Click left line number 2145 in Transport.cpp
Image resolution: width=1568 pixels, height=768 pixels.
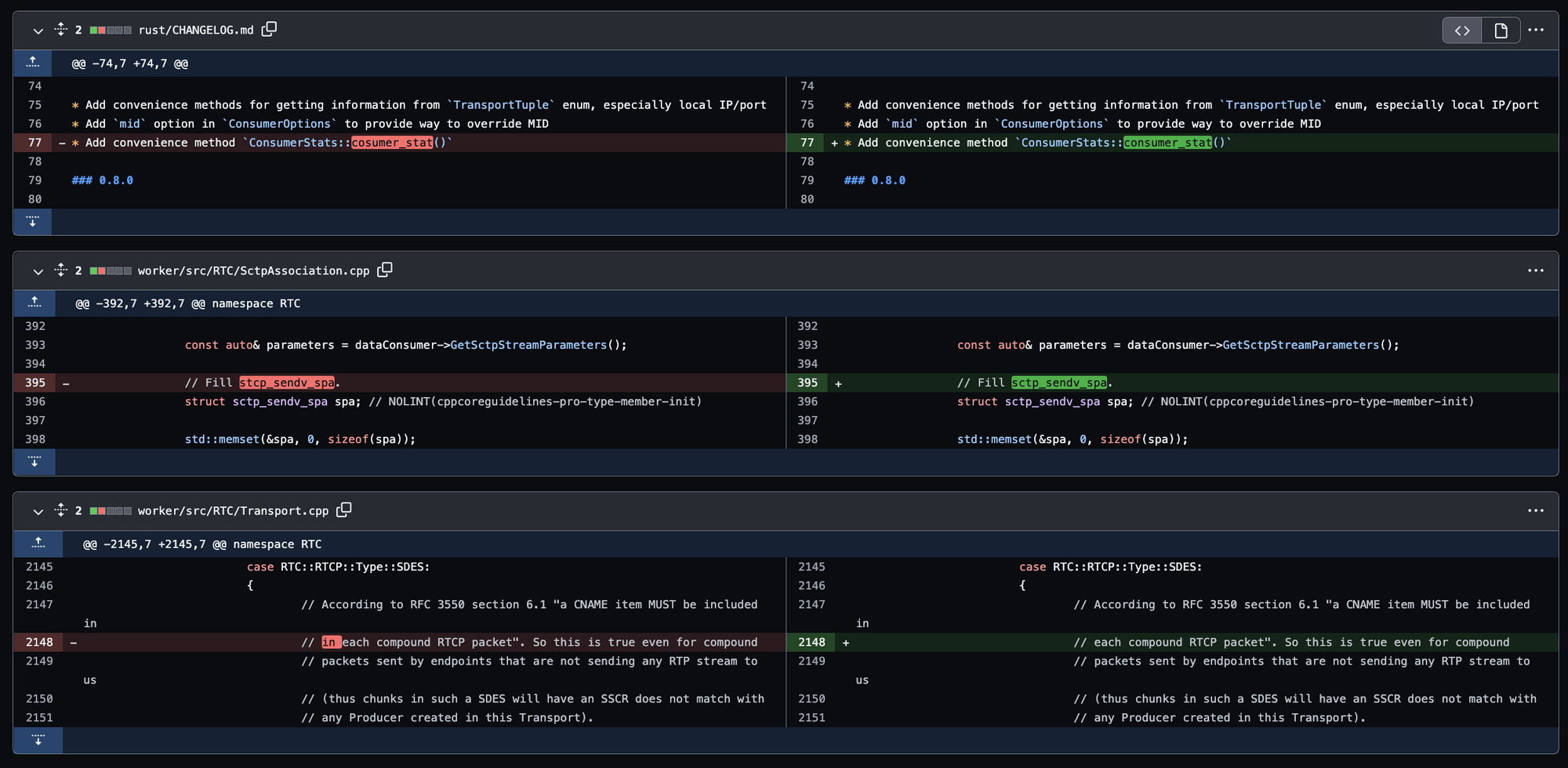click(x=39, y=567)
